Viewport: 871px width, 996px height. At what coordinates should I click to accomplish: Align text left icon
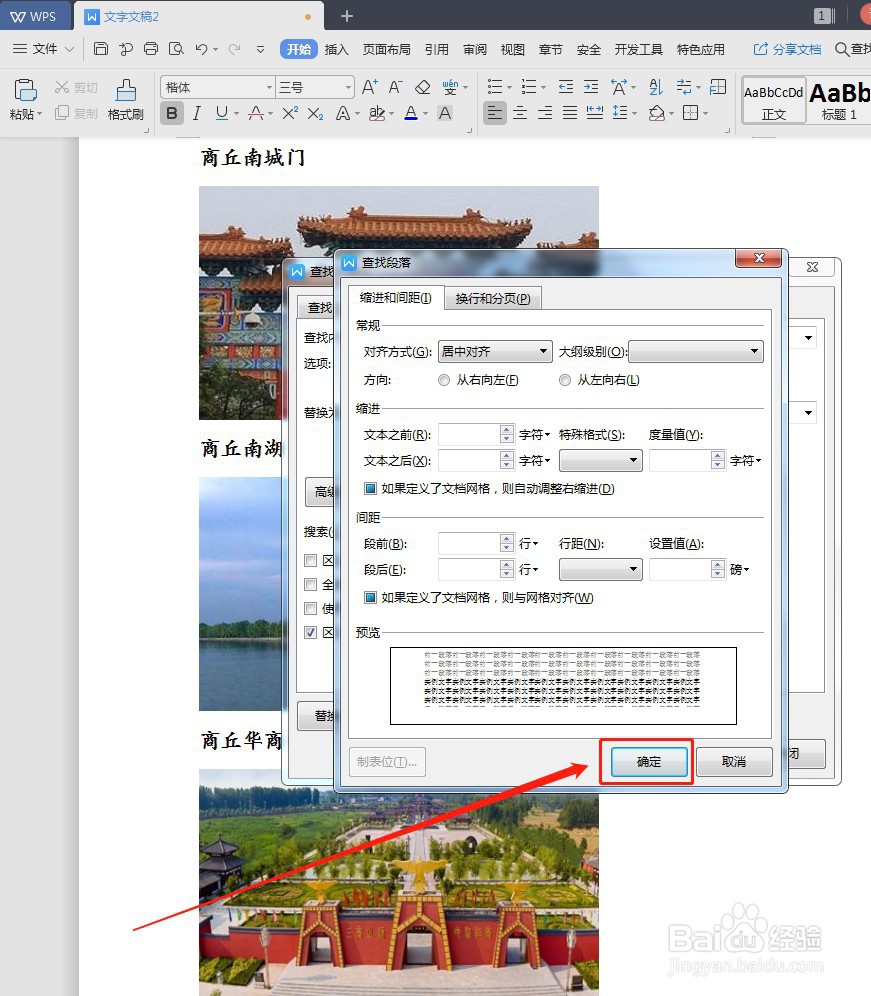tap(495, 113)
